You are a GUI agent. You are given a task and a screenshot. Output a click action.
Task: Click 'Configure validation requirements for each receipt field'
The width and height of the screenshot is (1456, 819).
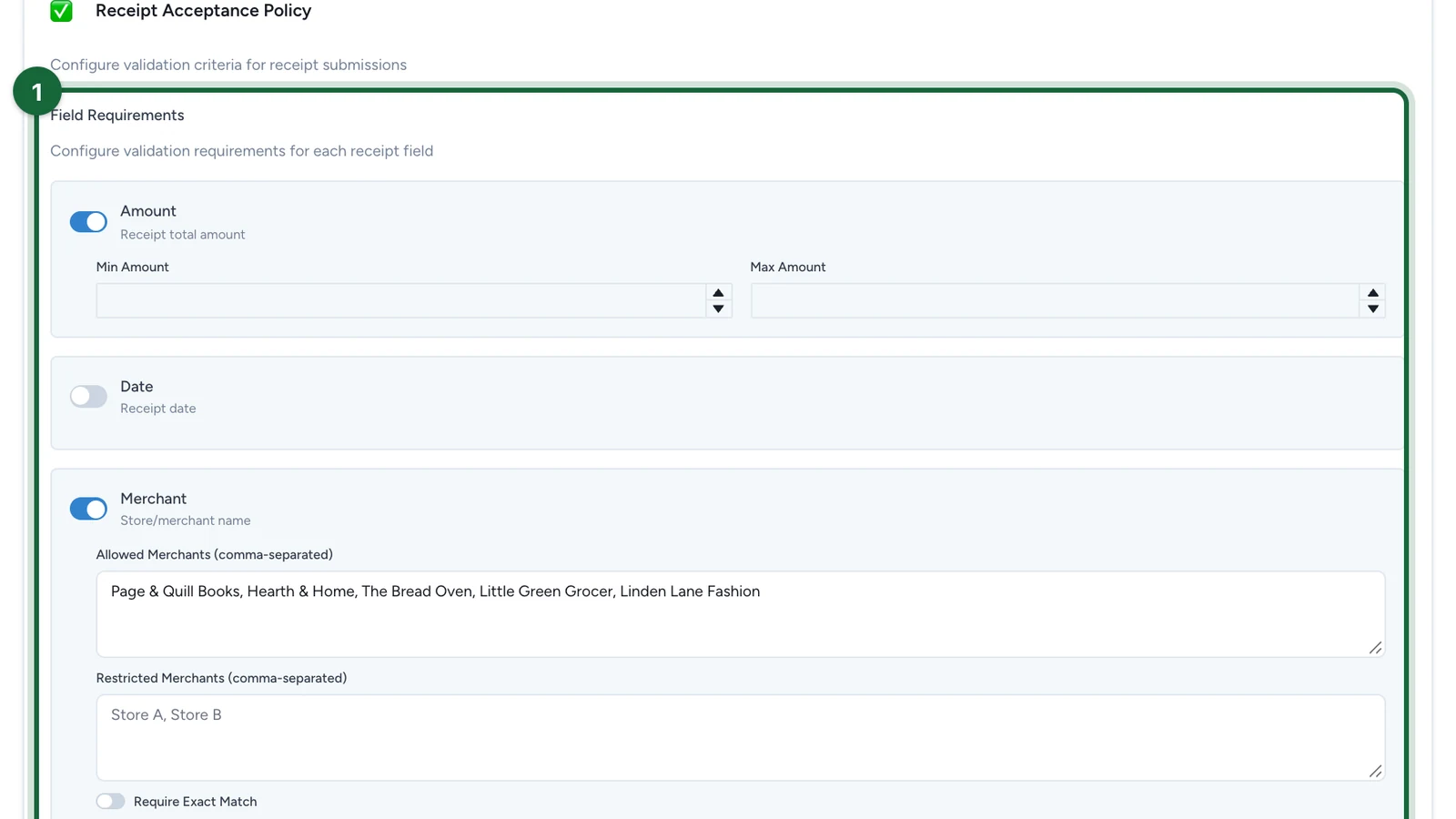pyautogui.click(x=242, y=151)
